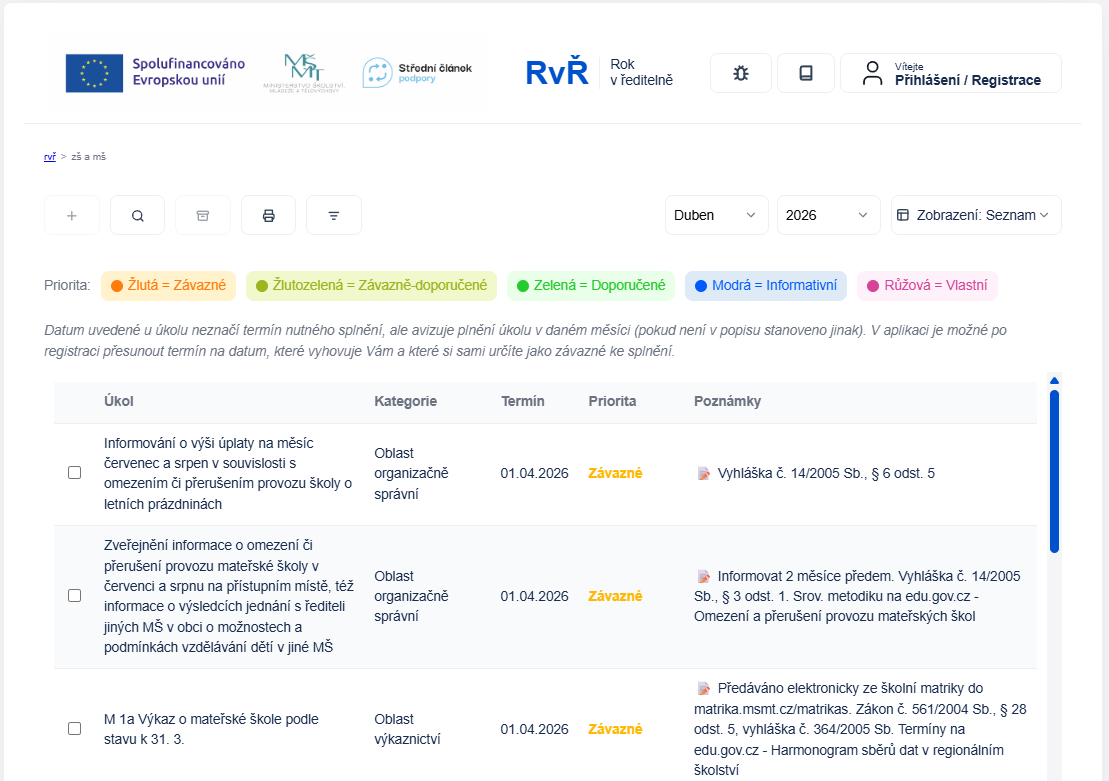The height and width of the screenshot is (781, 1109).
Task: Click the plus add task icon
Action: (x=72, y=215)
